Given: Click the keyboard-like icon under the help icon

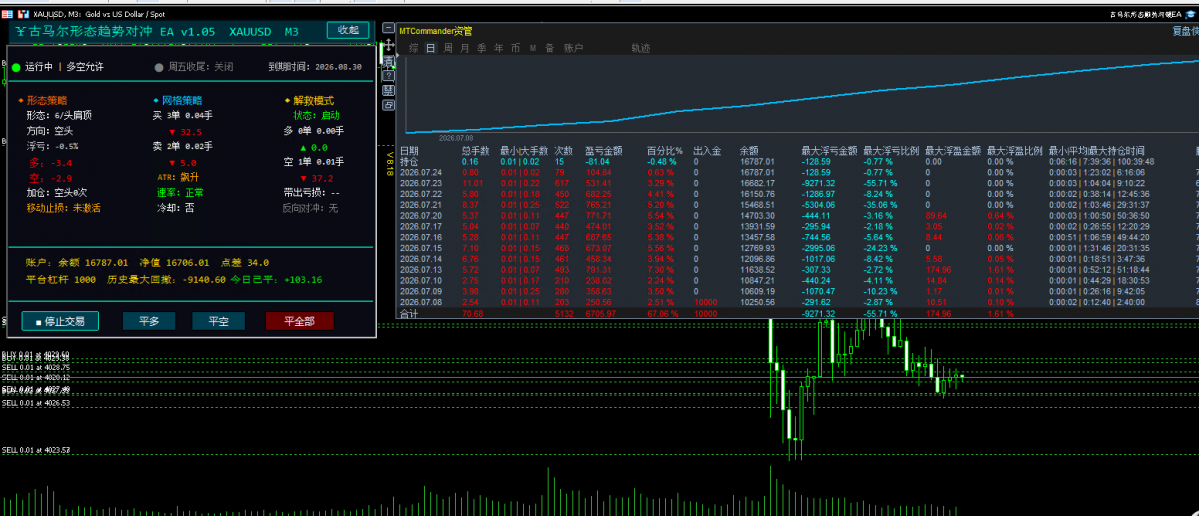Looking at the screenshot, I should click(x=388, y=90).
